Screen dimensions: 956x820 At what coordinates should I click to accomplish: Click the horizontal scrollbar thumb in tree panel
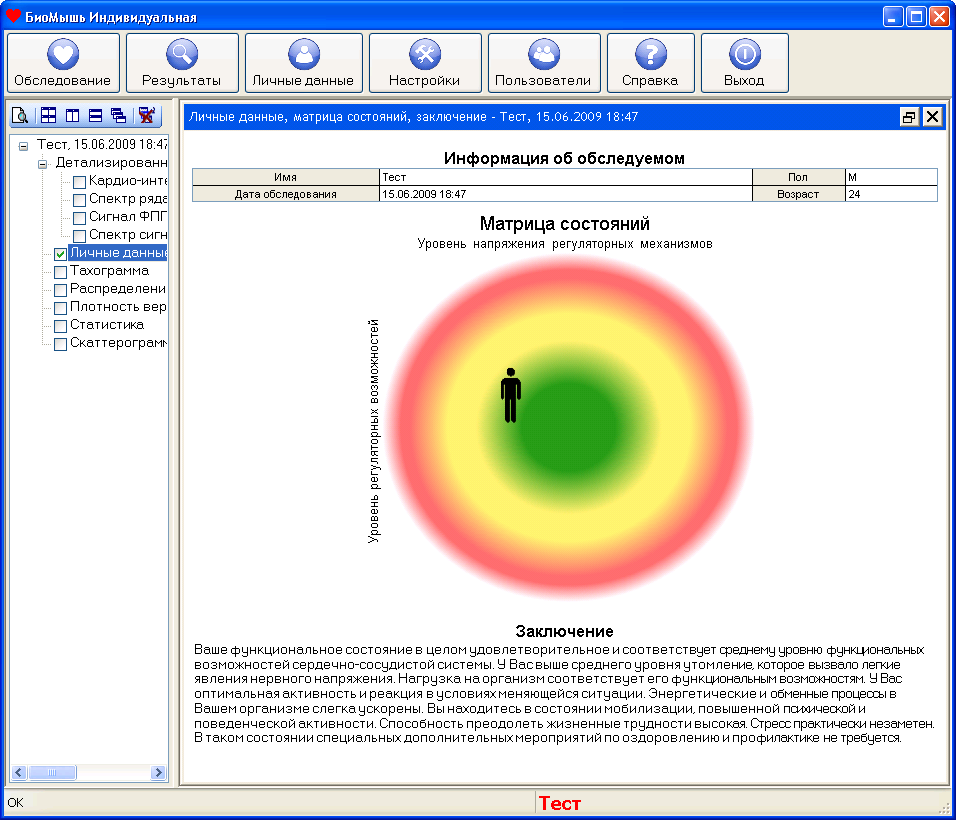coord(52,772)
